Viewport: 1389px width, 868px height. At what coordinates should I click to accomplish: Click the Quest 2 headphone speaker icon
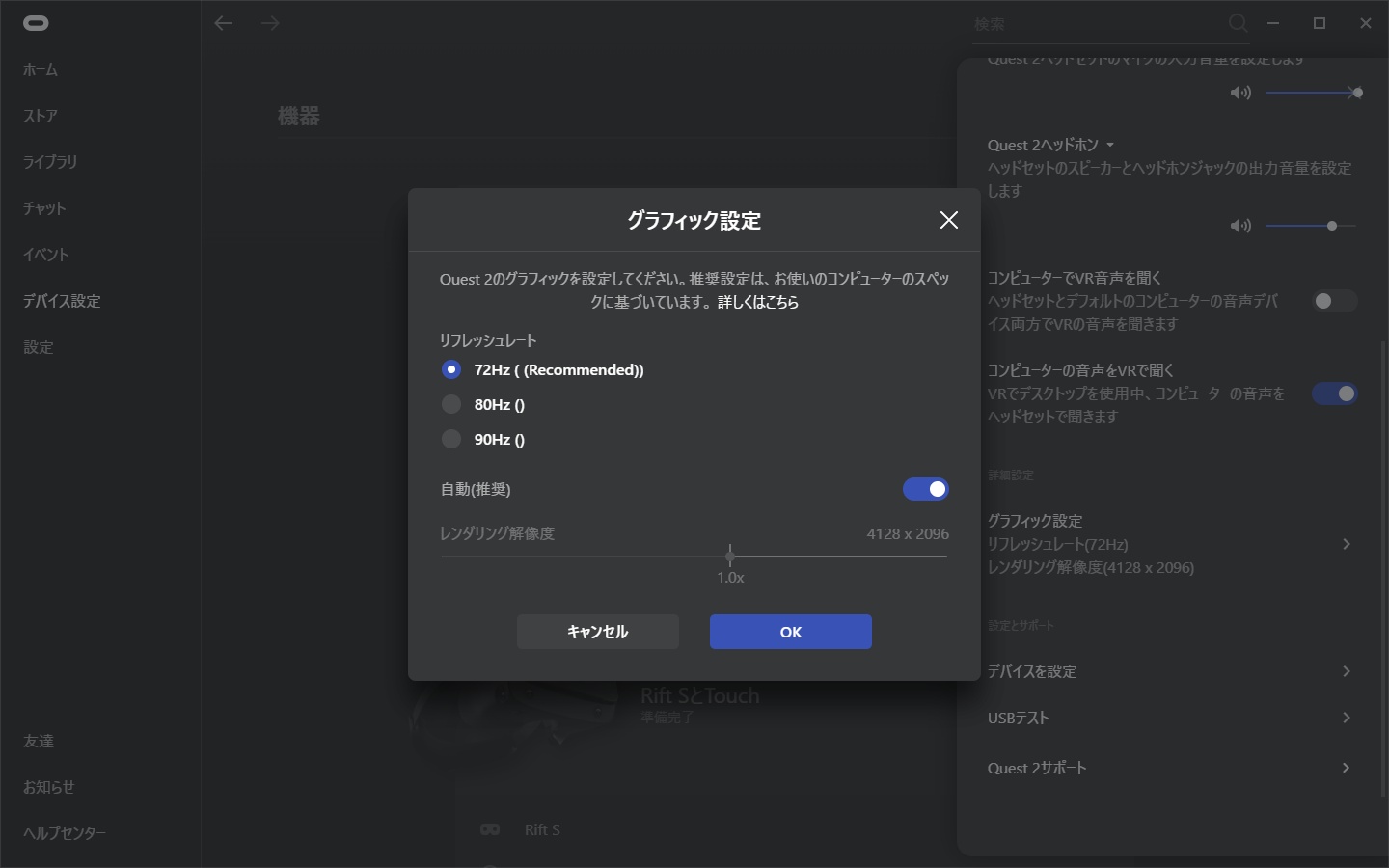click(1240, 226)
